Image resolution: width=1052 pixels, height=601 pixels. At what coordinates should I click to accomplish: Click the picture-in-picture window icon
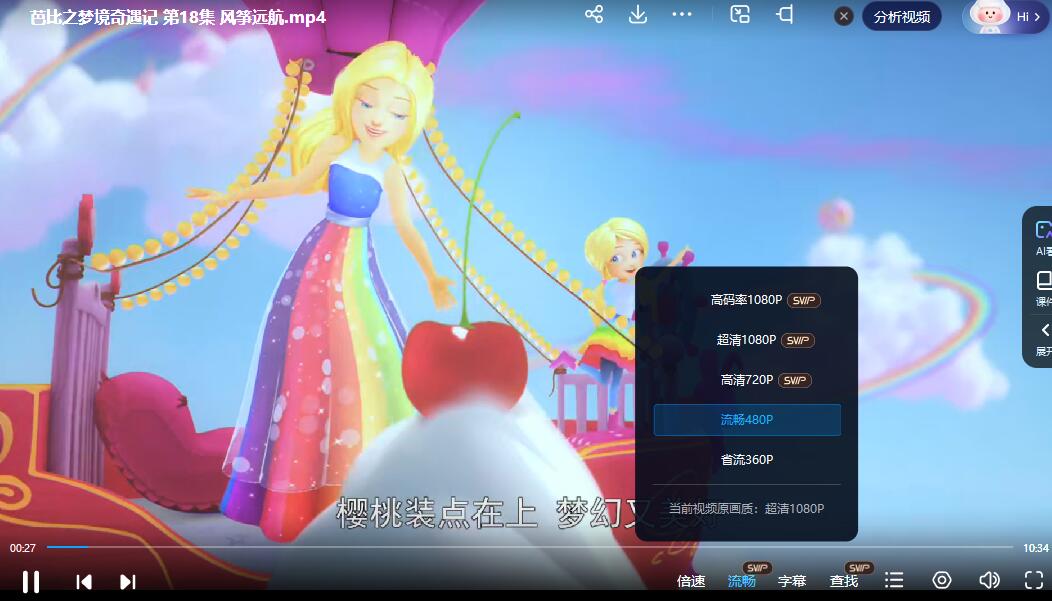click(739, 14)
